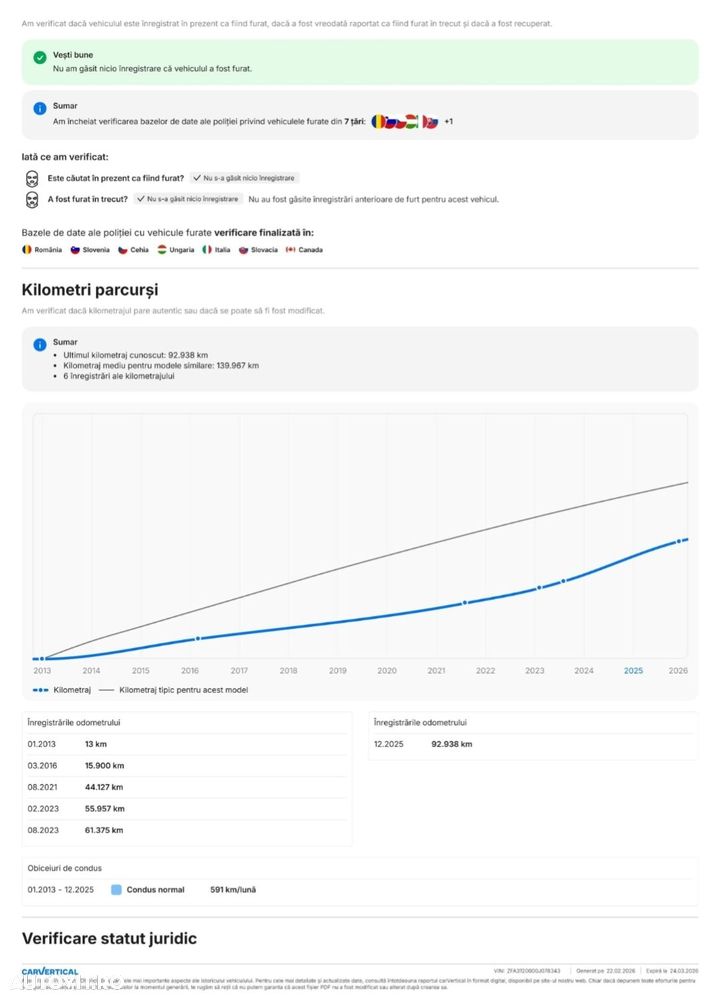718x1000 pixels.
Task: Click the last data point on mileage line
Action: 679,540
